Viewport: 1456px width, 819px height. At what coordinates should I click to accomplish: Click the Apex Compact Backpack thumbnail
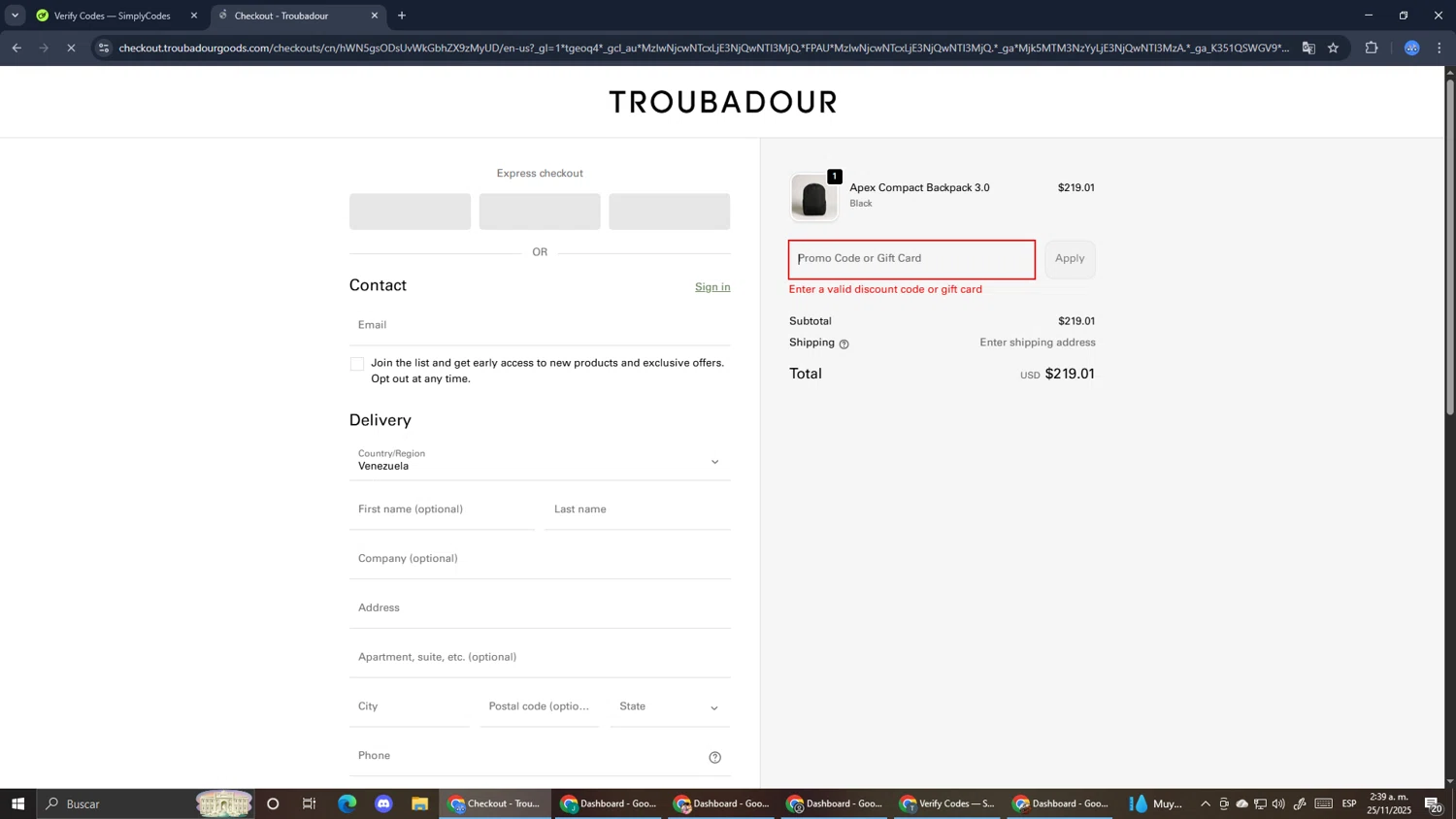coord(814,197)
